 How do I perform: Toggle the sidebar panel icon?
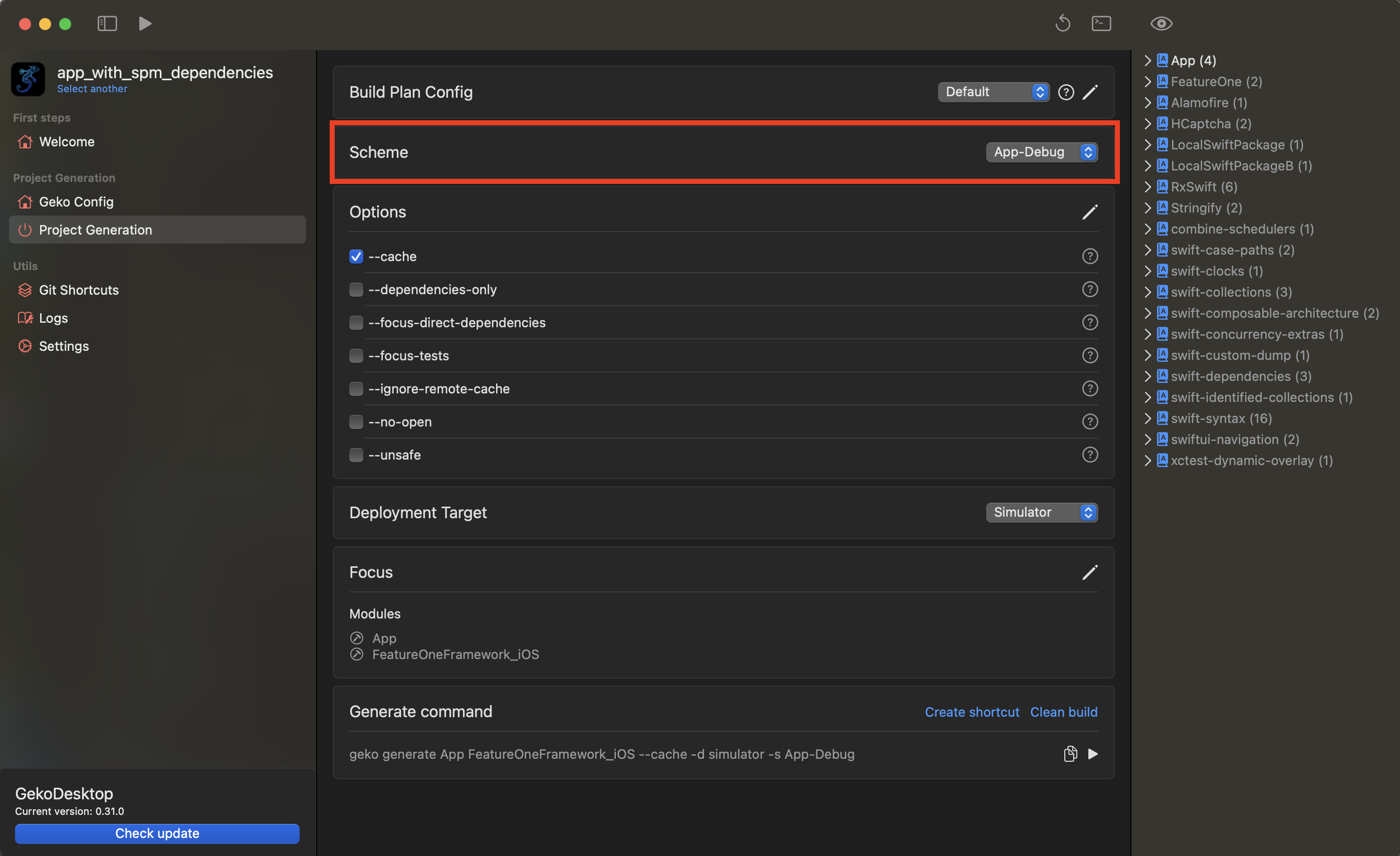click(x=107, y=23)
